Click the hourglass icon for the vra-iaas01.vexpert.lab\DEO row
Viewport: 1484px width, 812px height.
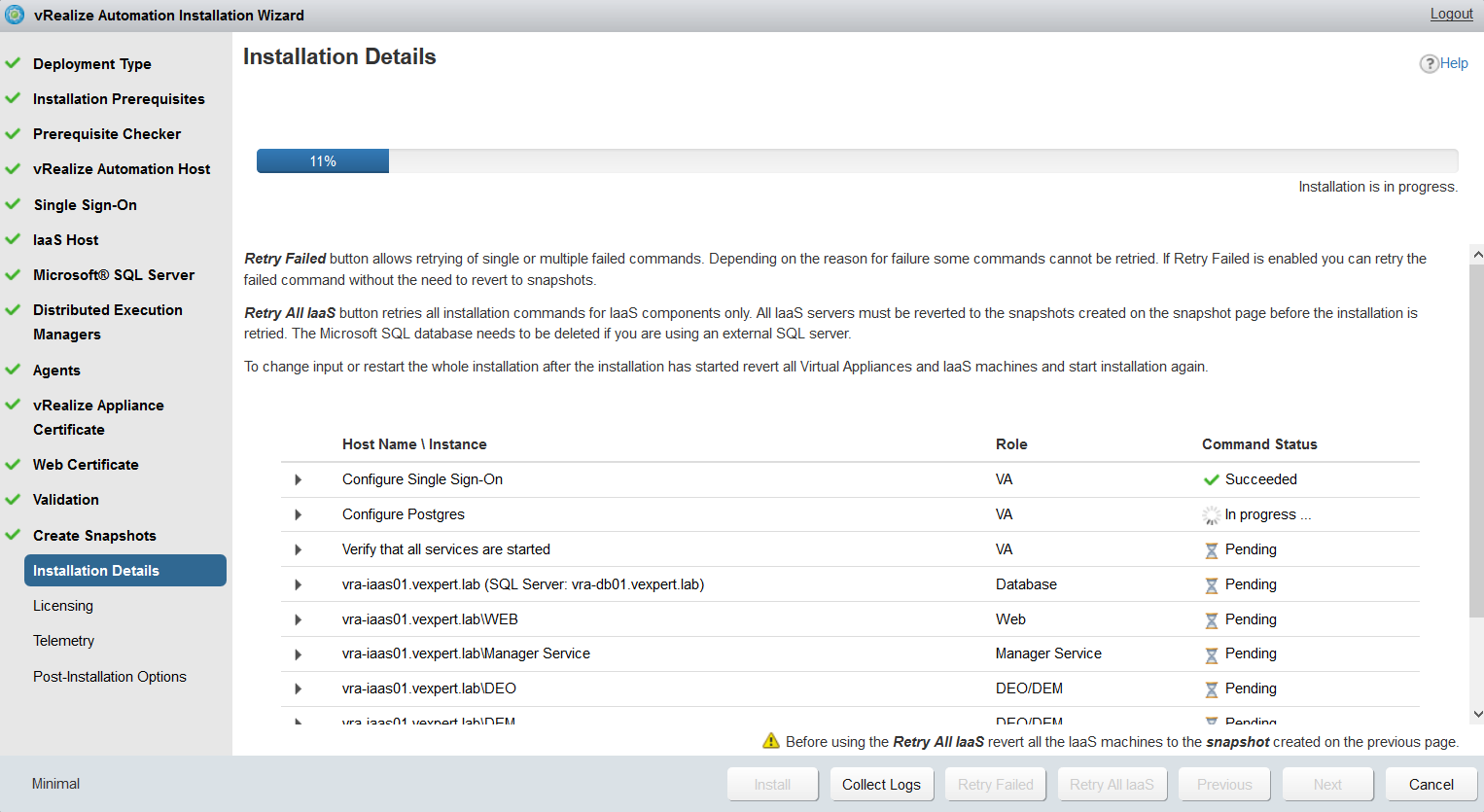click(x=1212, y=689)
